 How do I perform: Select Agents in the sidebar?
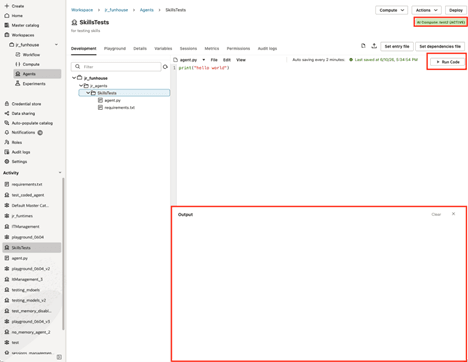click(37, 74)
